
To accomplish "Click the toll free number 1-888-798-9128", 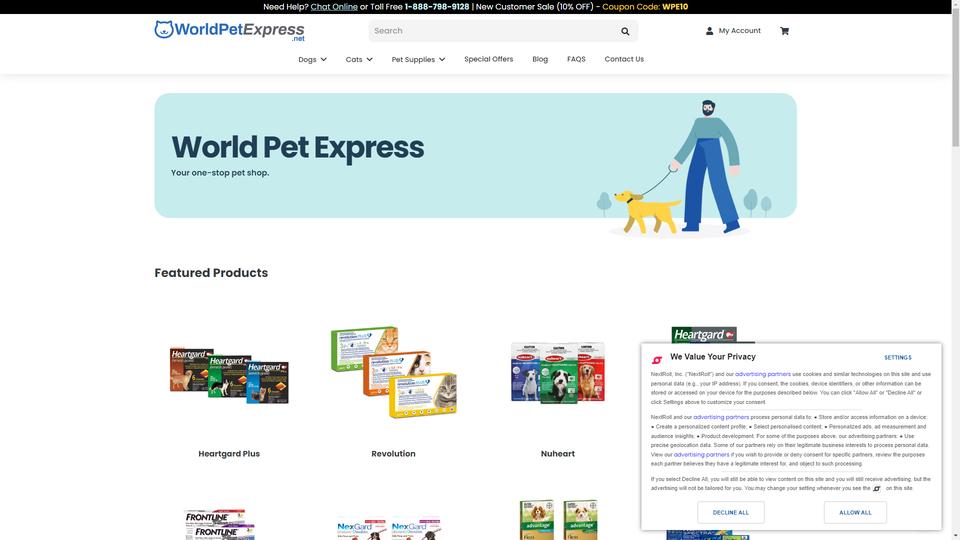I will [437, 7].
